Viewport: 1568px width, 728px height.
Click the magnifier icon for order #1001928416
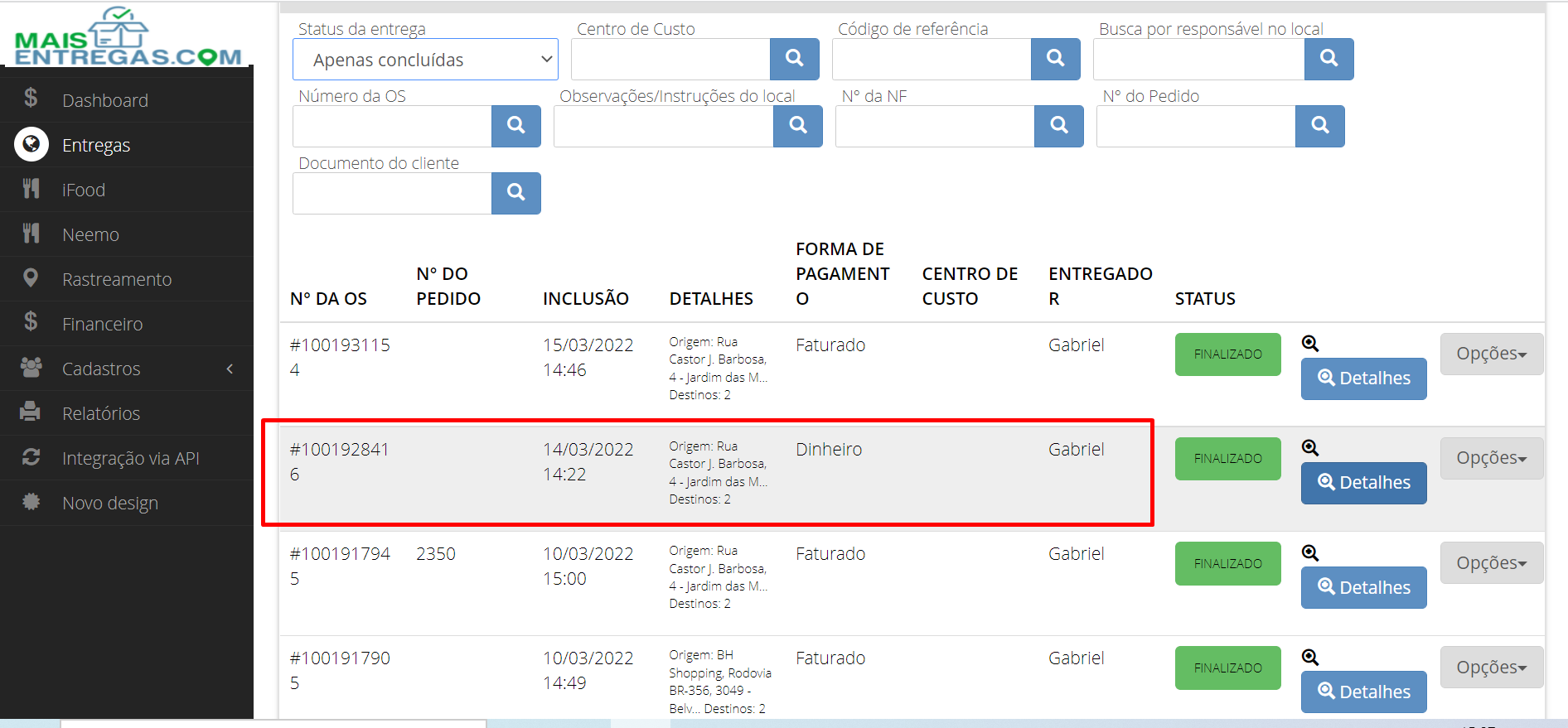tap(1309, 447)
